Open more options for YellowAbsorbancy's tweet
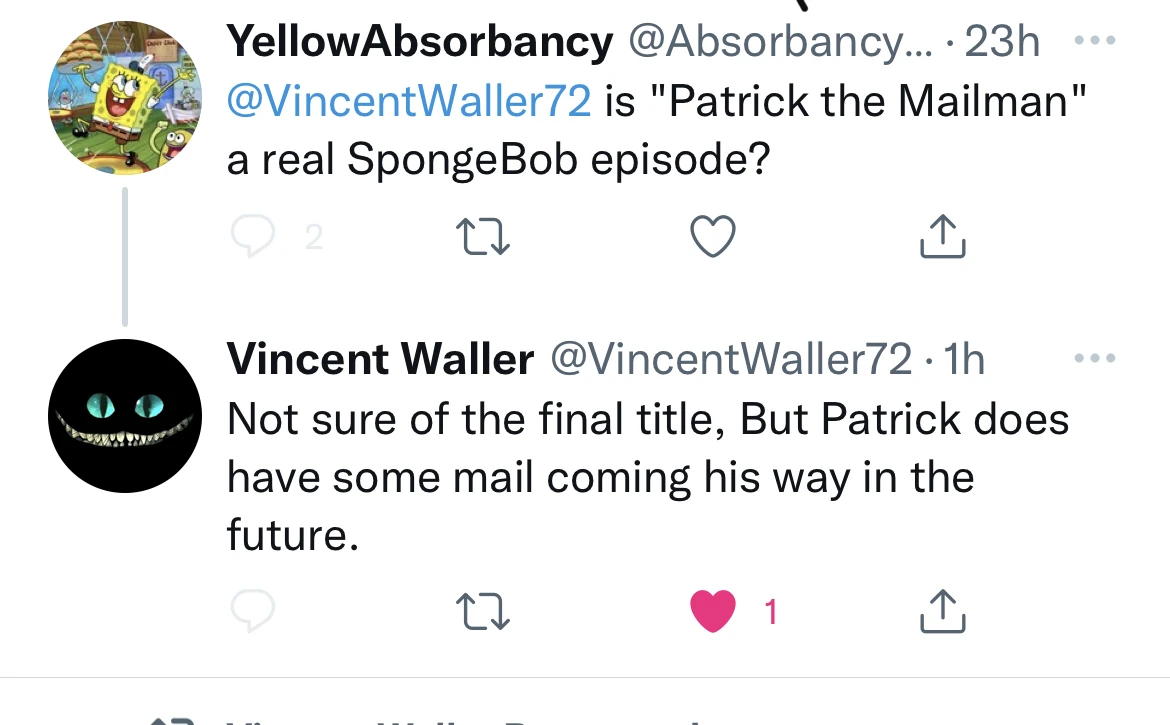The width and height of the screenshot is (1170, 725). pyautogui.click(x=1096, y=38)
